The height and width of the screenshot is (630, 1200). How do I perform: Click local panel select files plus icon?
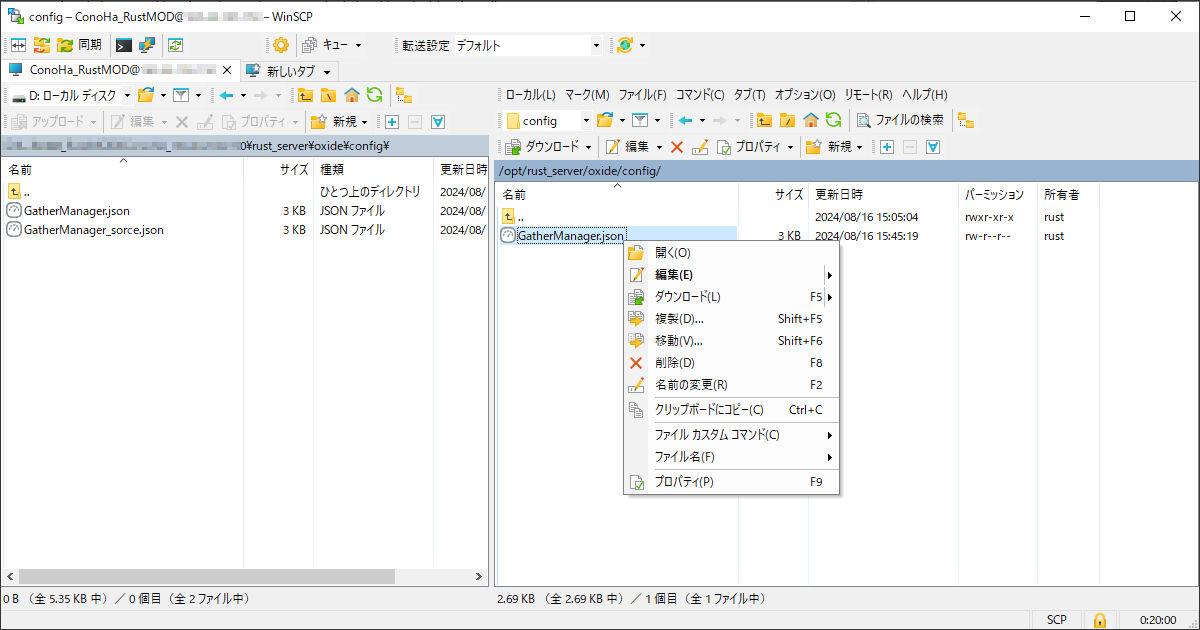pyautogui.click(x=392, y=121)
